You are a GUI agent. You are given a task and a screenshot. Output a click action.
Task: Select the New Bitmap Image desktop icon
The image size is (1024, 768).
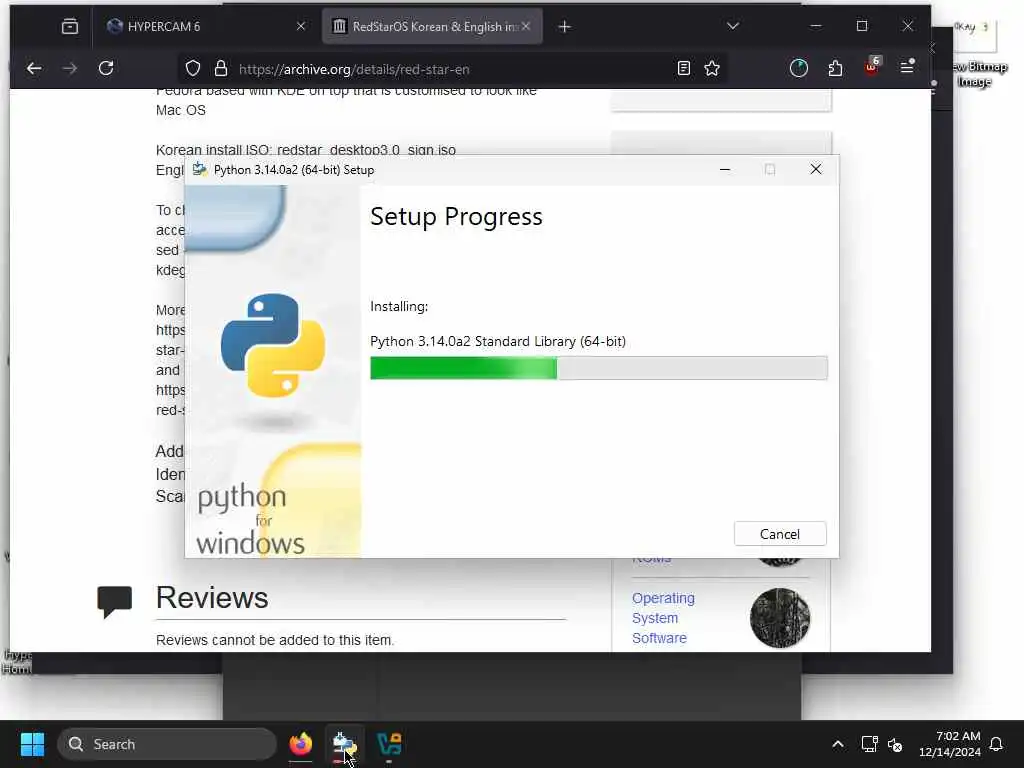(x=977, y=57)
